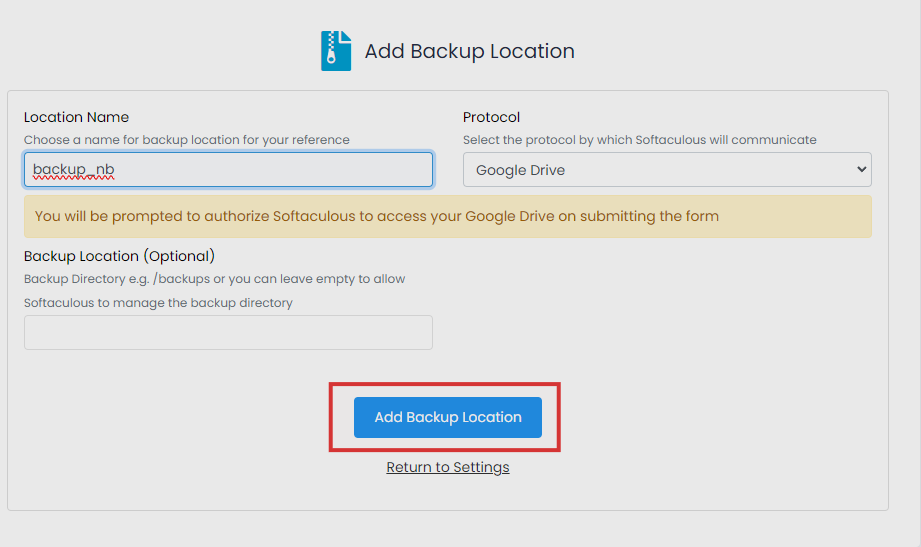Open the Protocol dropdown showing Google Drive
The height and width of the screenshot is (547, 921).
click(667, 170)
